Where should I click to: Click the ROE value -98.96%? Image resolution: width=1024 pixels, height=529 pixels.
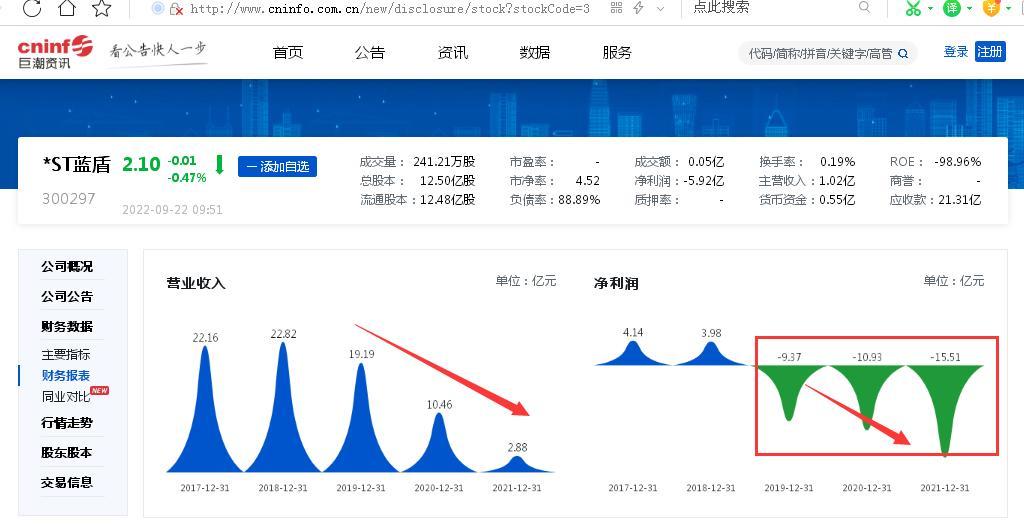click(x=957, y=162)
